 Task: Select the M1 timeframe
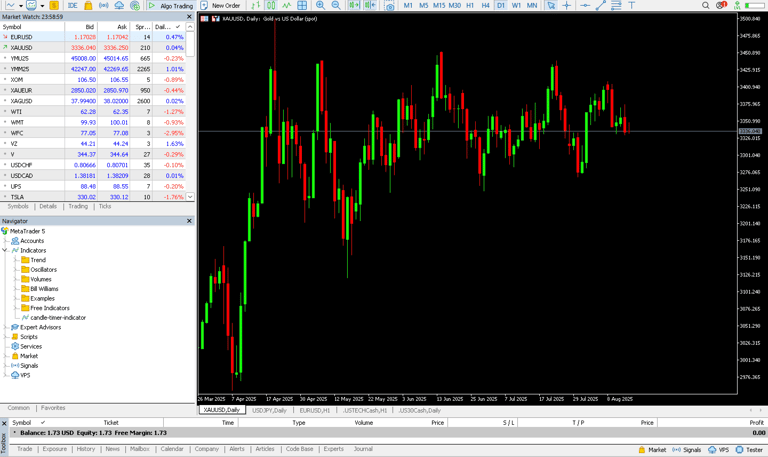click(x=408, y=5)
